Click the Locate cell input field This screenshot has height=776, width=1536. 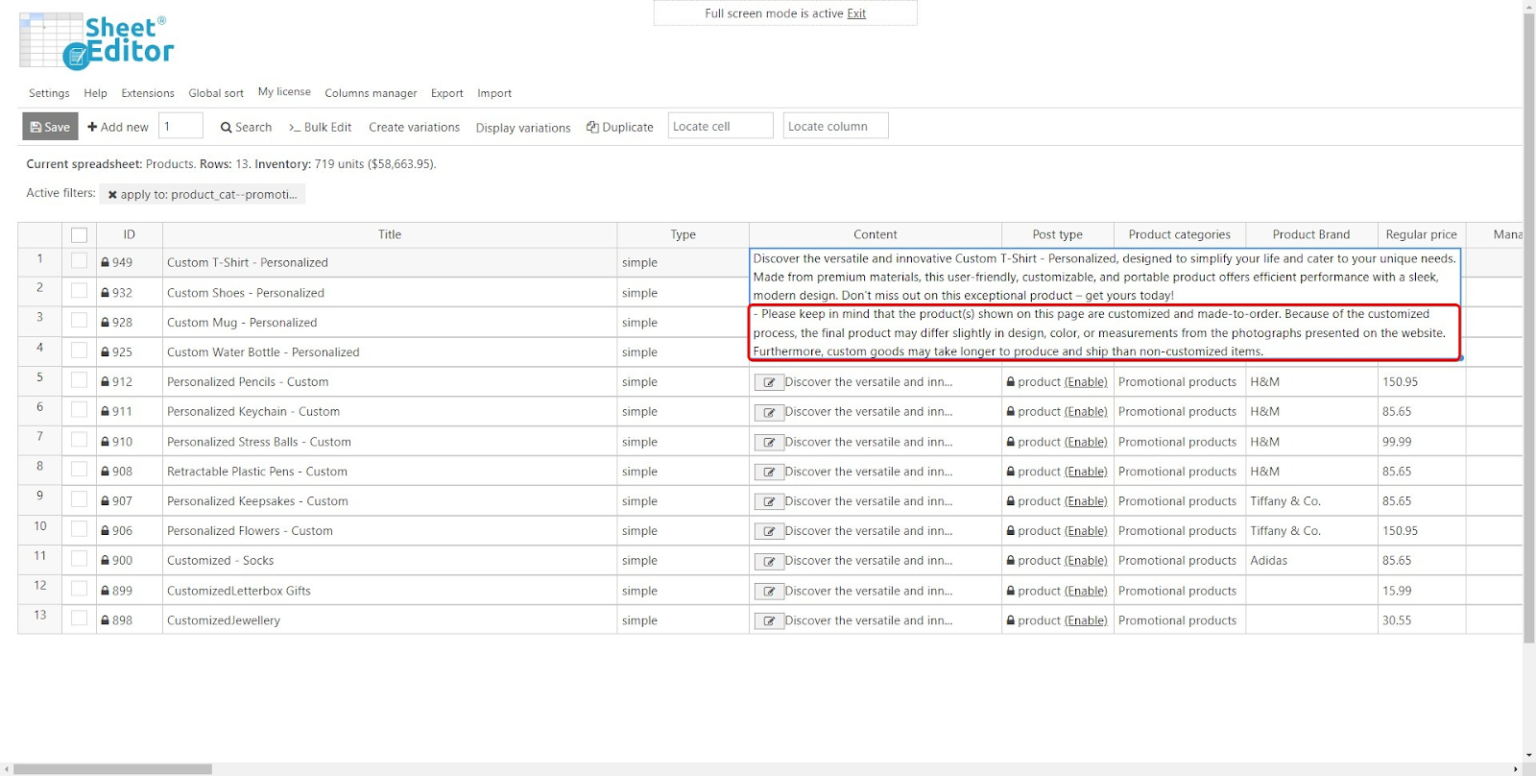[720, 125]
